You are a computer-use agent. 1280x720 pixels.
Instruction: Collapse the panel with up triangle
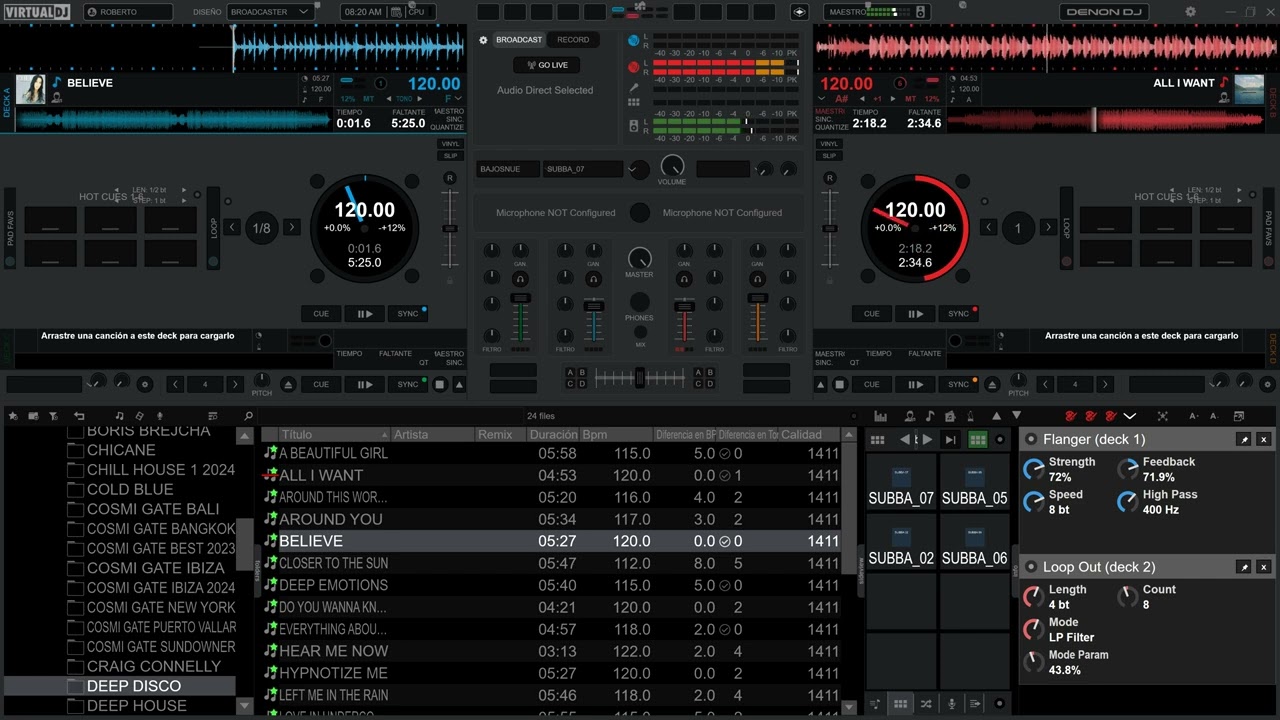pos(996,416)
